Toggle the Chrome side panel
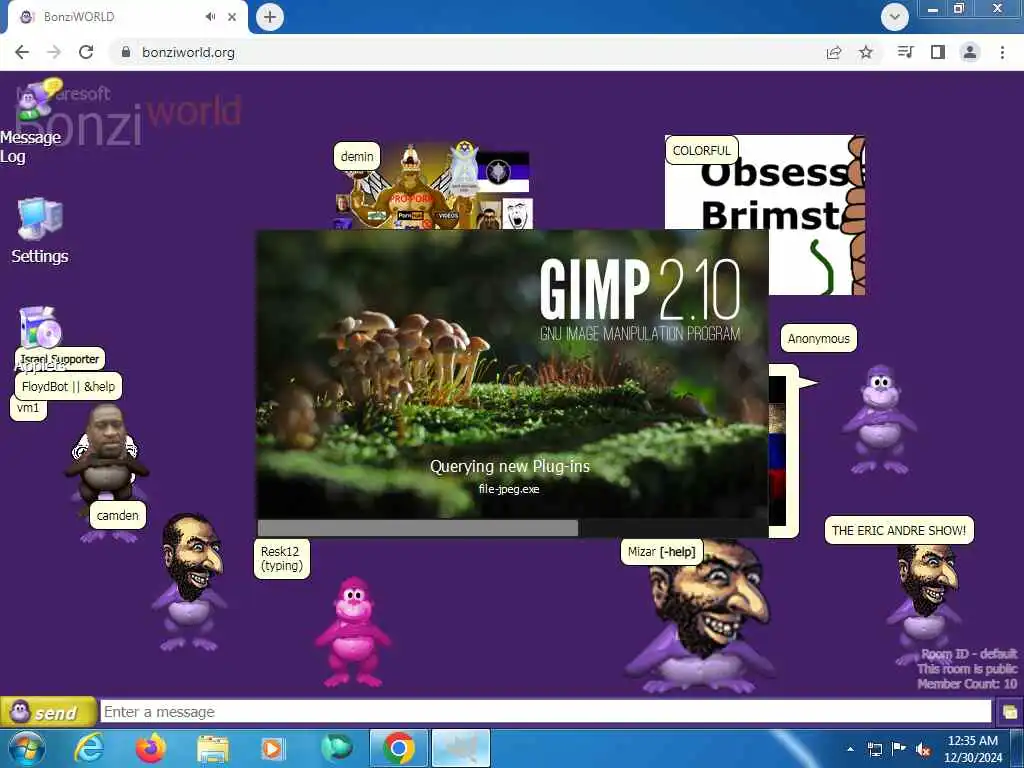Image resolution: width=1024 pixels, height=768 pixels. coord(937,52)
